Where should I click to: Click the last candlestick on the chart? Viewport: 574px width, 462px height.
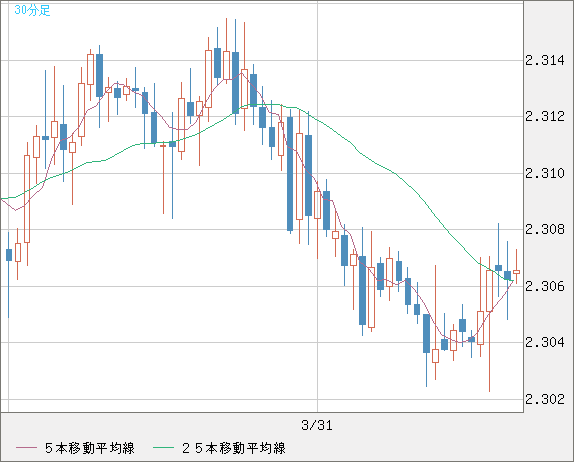517,272
